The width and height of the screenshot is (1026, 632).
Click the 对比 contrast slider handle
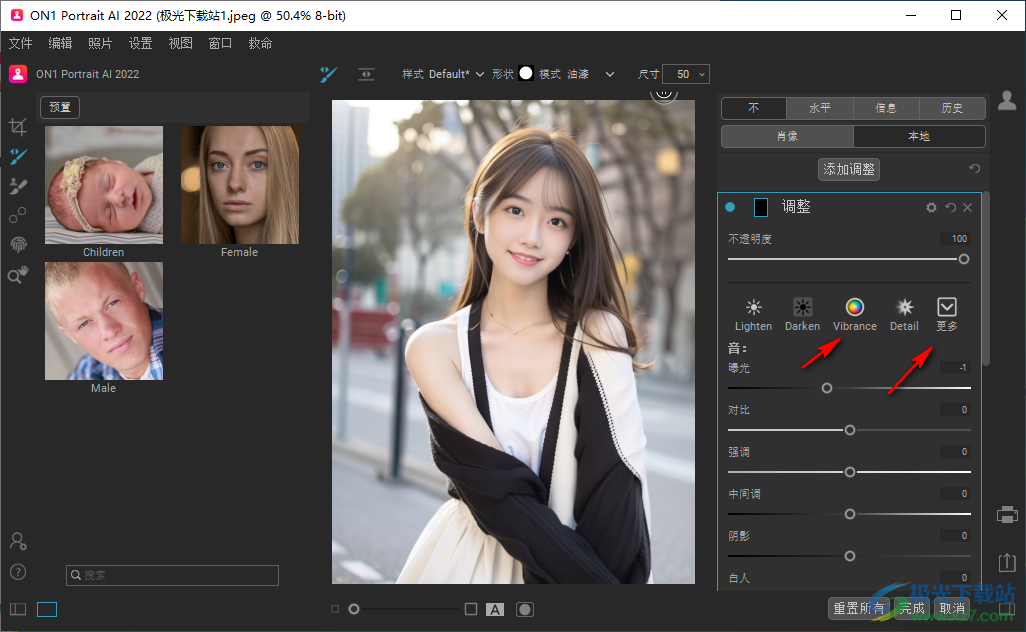click(850, 430)
